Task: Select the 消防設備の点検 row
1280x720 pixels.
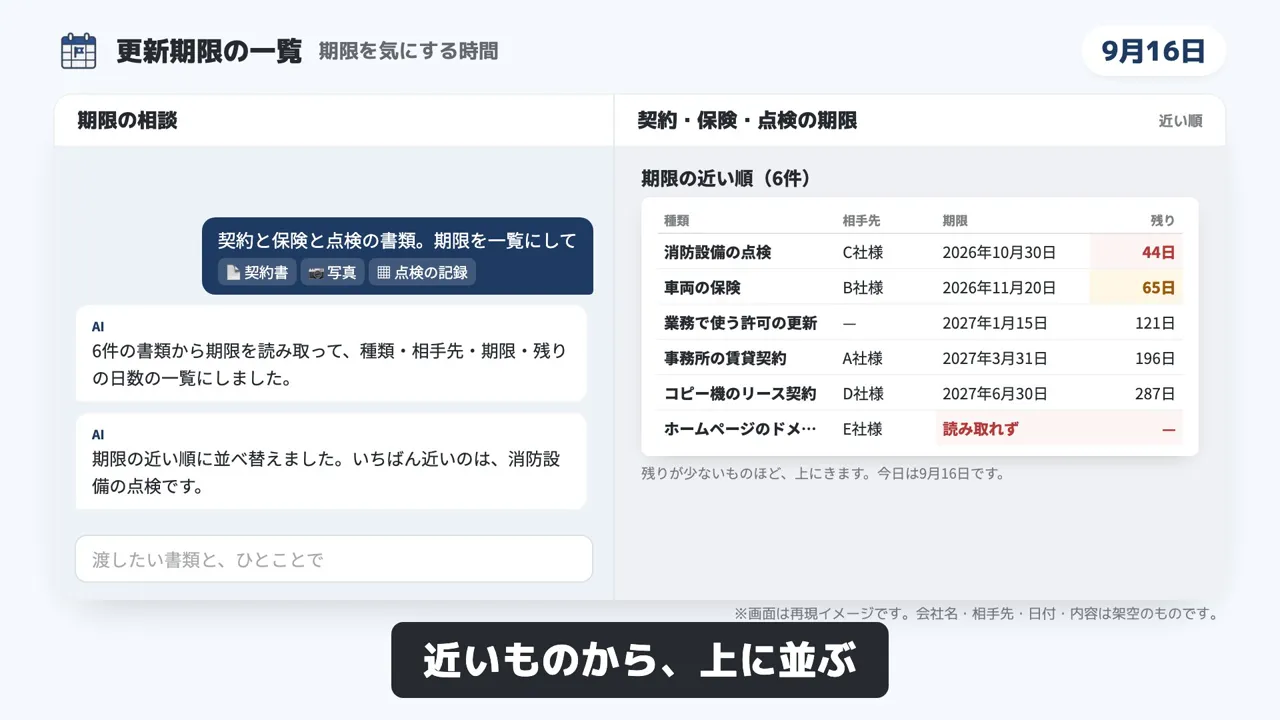Action: coord(920,252)
